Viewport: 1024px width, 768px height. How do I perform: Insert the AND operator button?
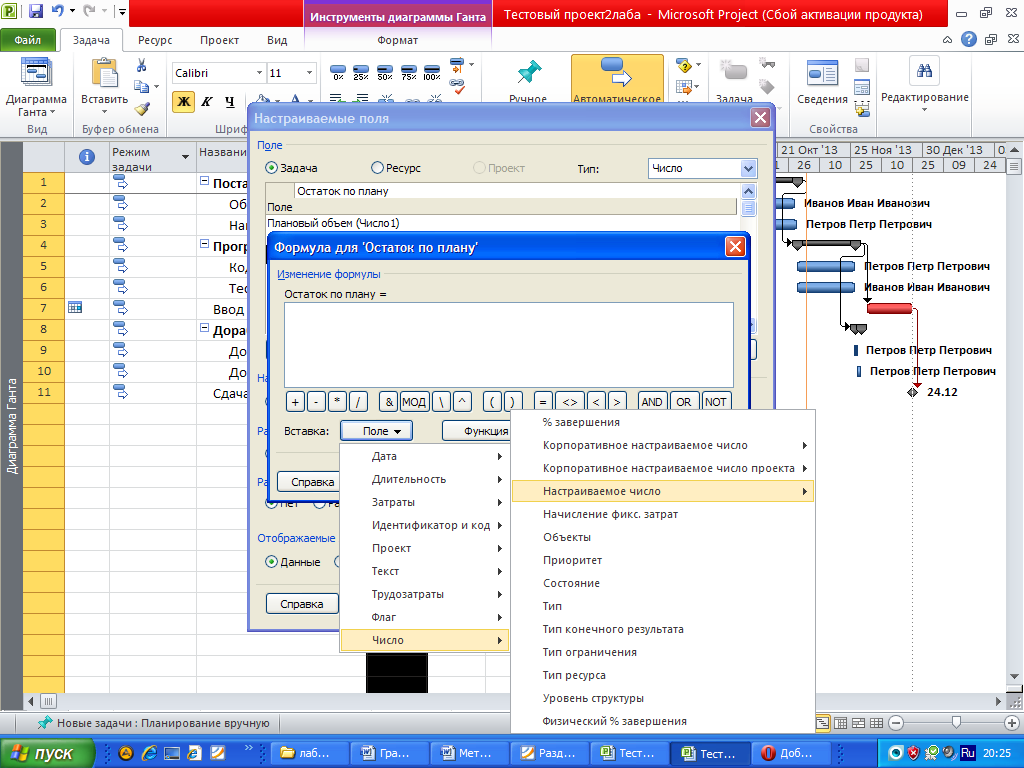[651, 402]
